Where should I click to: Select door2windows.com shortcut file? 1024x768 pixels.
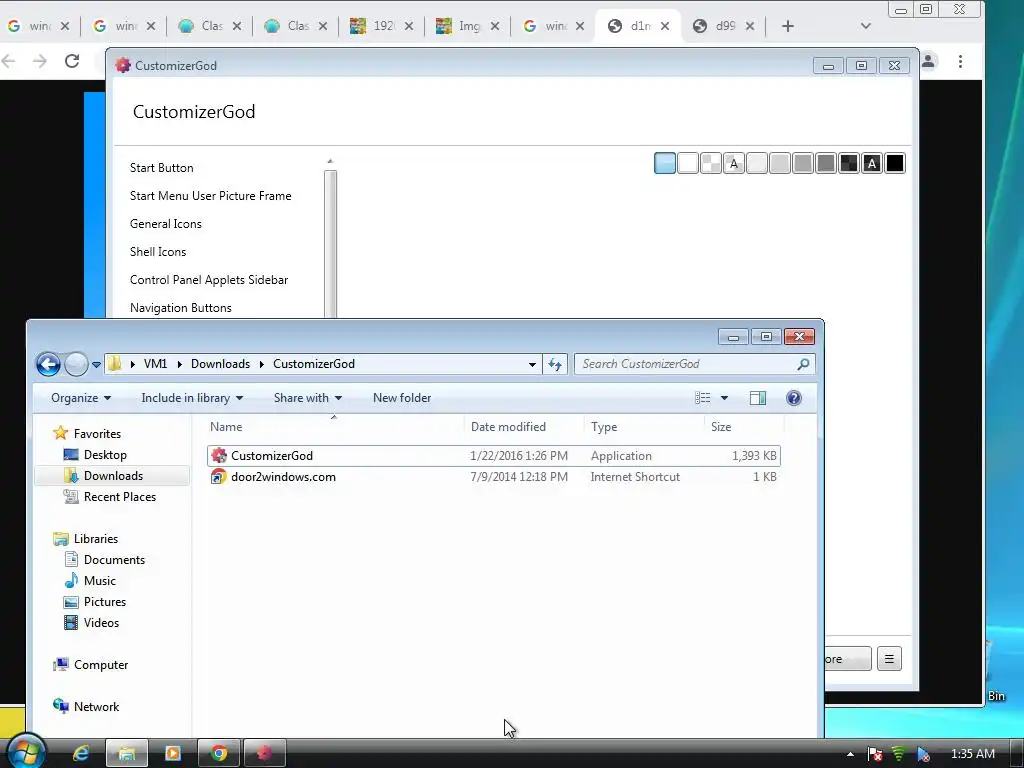tap(493, 477)
